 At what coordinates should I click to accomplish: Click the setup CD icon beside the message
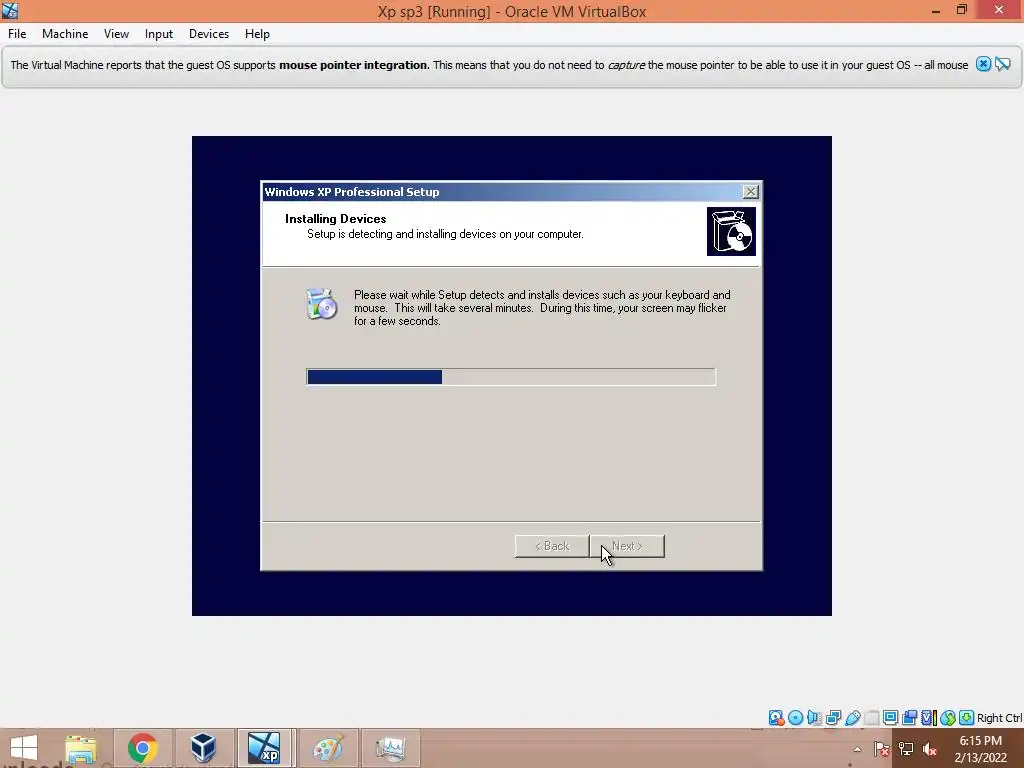[321, 304]
